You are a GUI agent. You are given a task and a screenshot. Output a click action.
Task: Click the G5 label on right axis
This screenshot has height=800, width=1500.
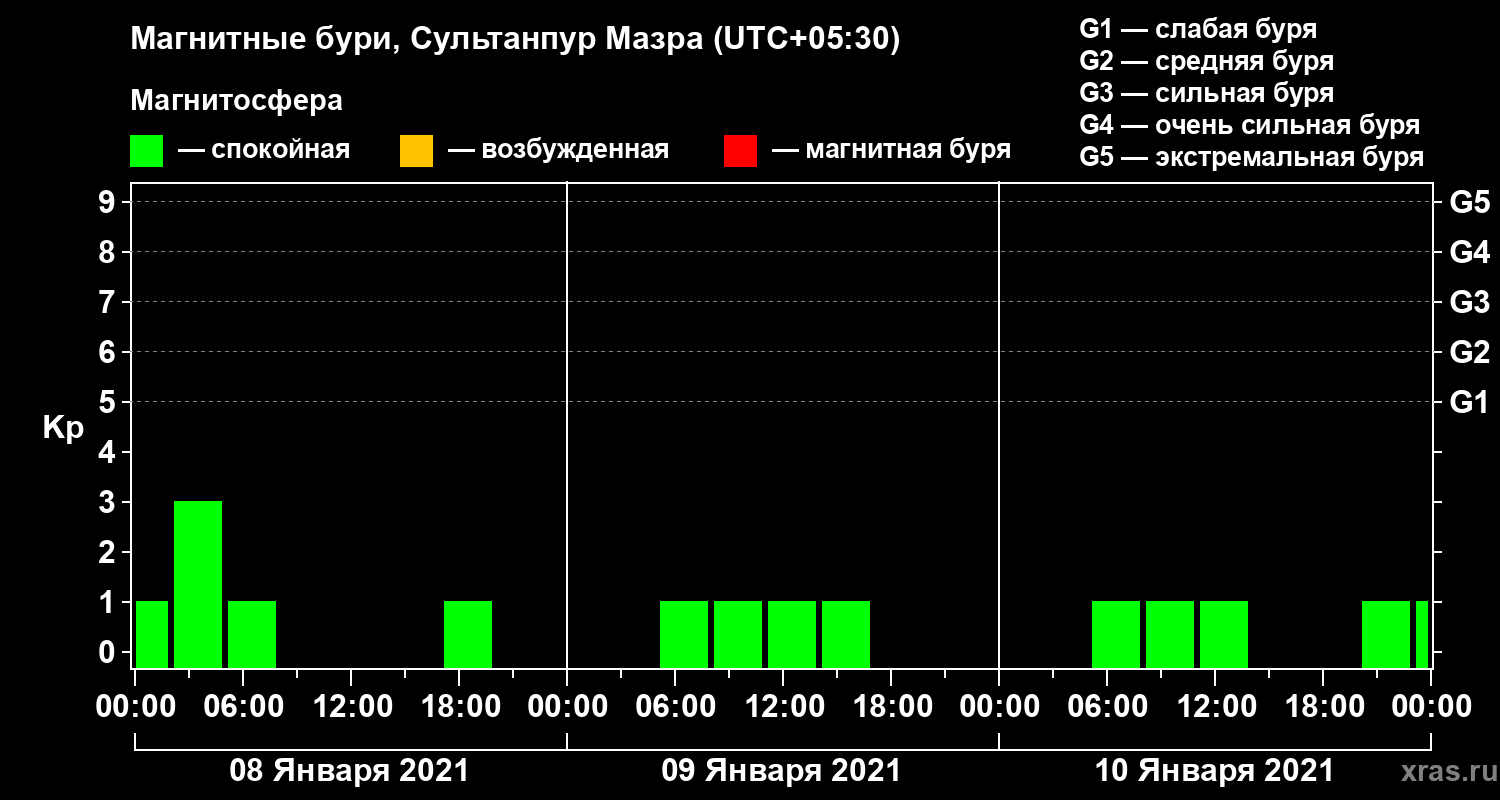pyautogui.click(x=1469, y=203)
